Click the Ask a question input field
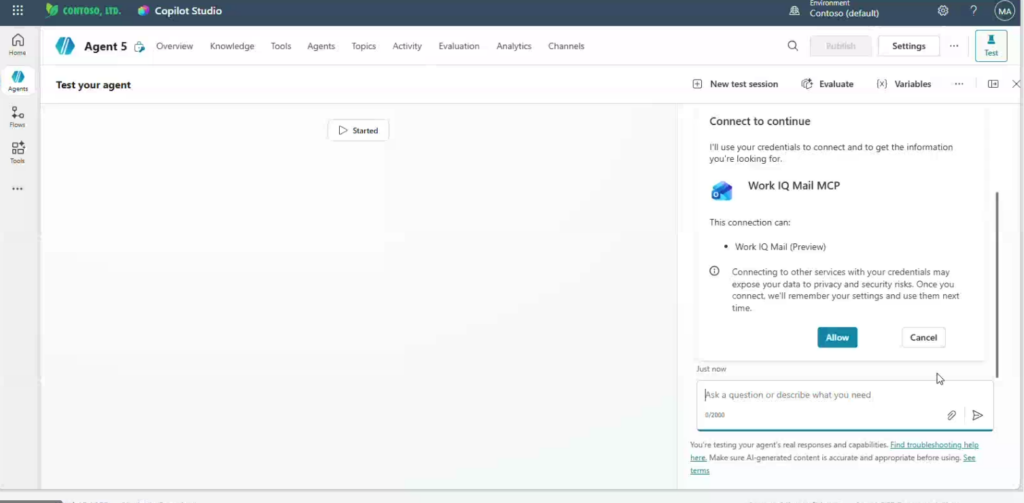This screenshot has width=1024, height=503. (x=820, y=395)
